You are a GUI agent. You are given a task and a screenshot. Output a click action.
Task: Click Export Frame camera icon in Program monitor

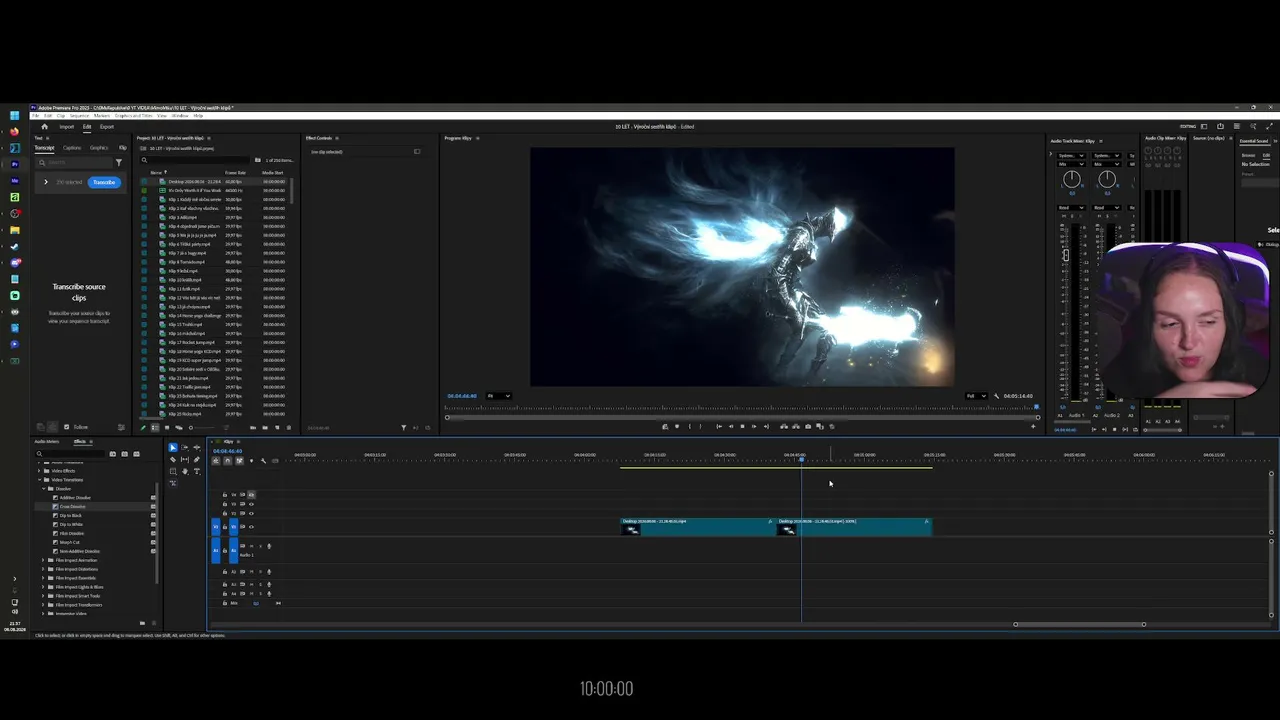coord(808,427)
